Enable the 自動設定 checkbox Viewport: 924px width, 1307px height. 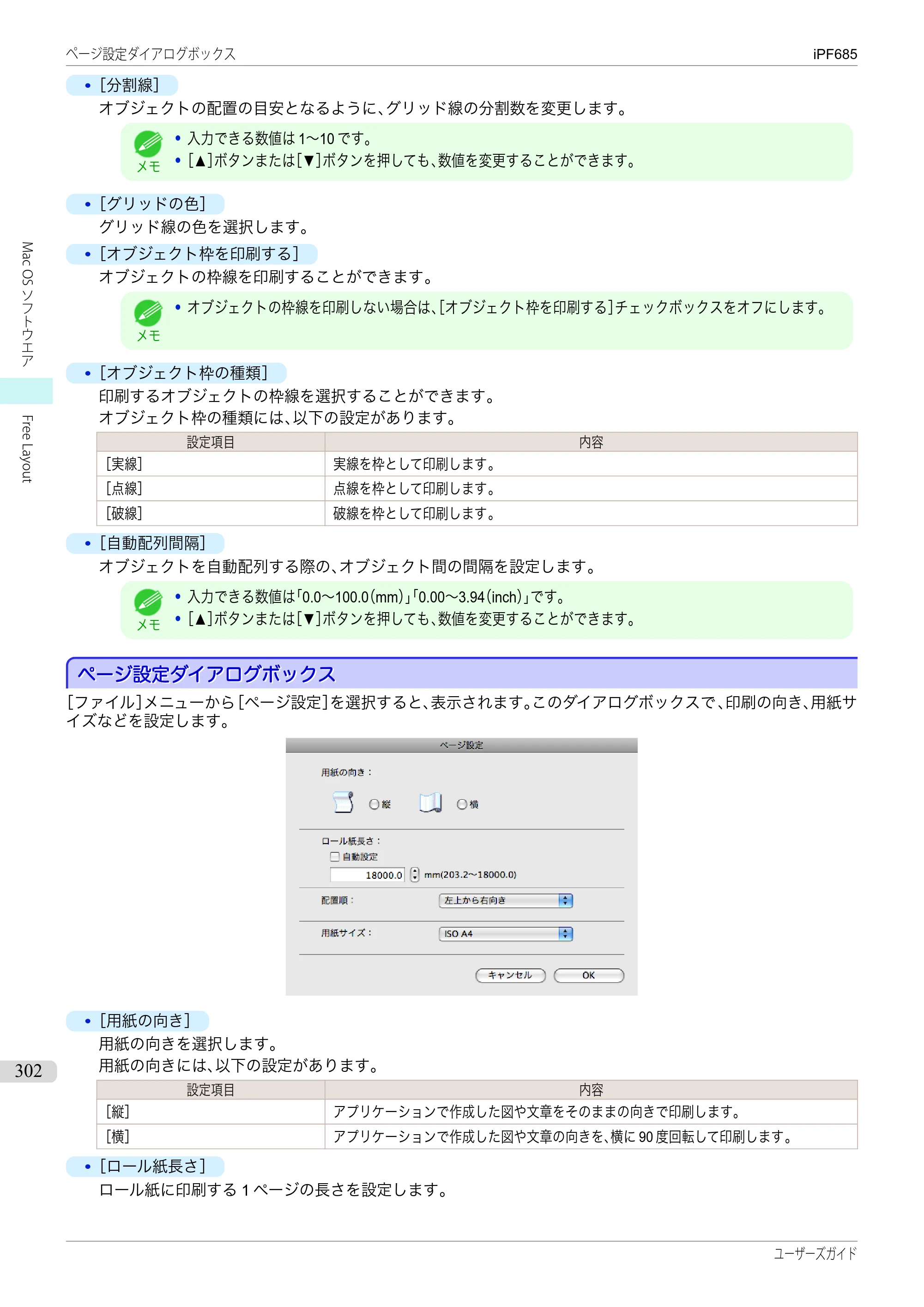coord(335,857)
